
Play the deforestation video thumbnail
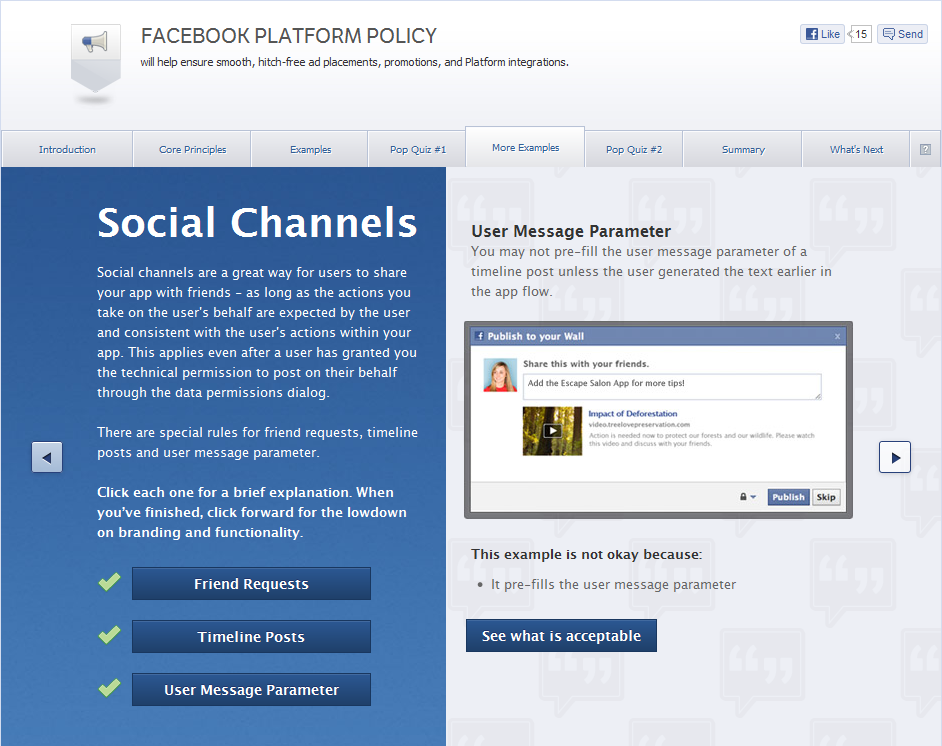pyautogui.click(x=552, y=431)
